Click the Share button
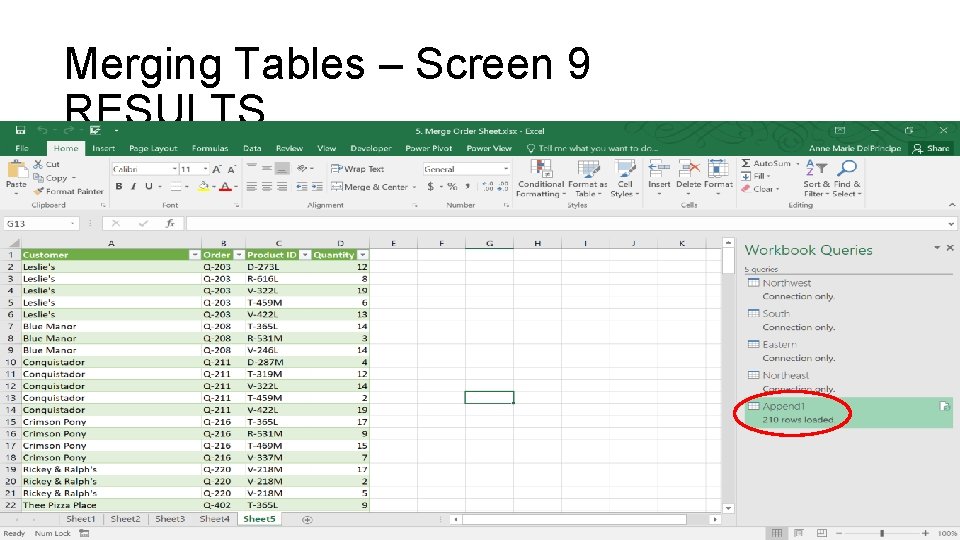Screen dimensions: 960x540 (x=932, y=148)
